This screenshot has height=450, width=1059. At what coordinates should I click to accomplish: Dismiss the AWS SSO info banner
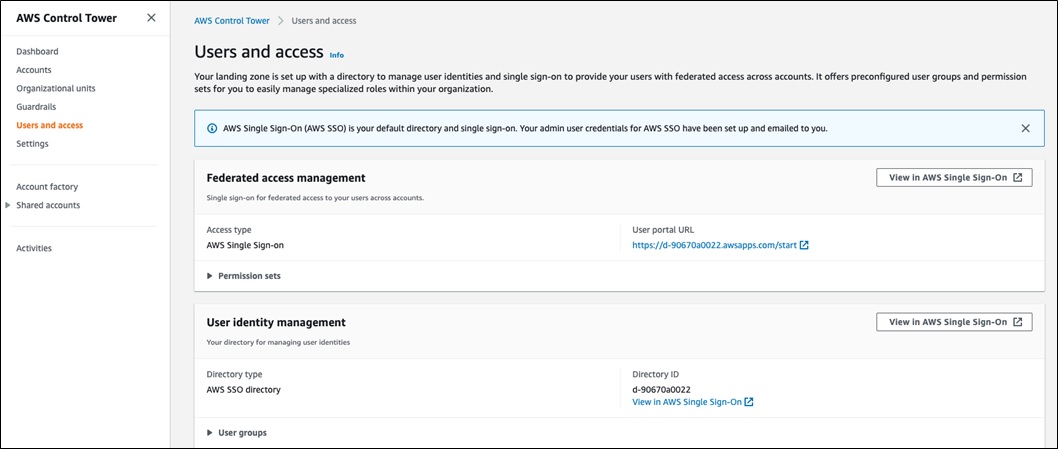point(1025,128)
